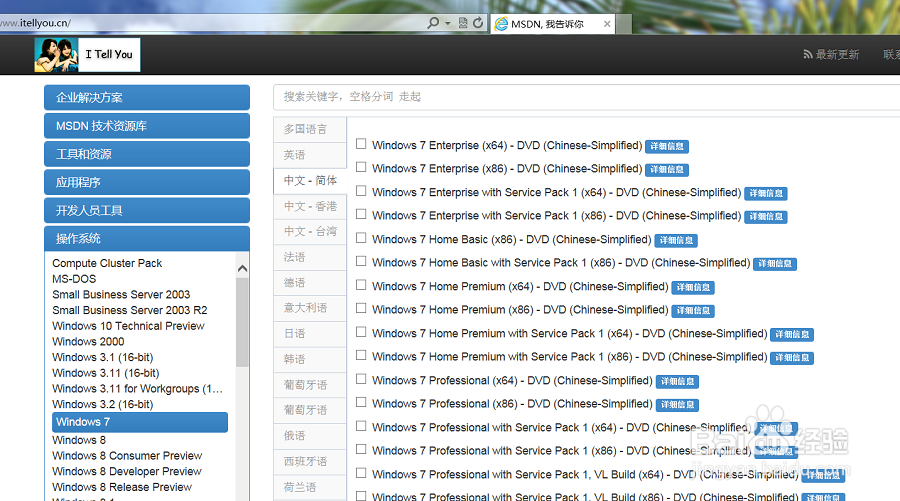This screenshot has height=501, width=900.
Task: Expand the 应用程序 category
Action: [147, 182]
